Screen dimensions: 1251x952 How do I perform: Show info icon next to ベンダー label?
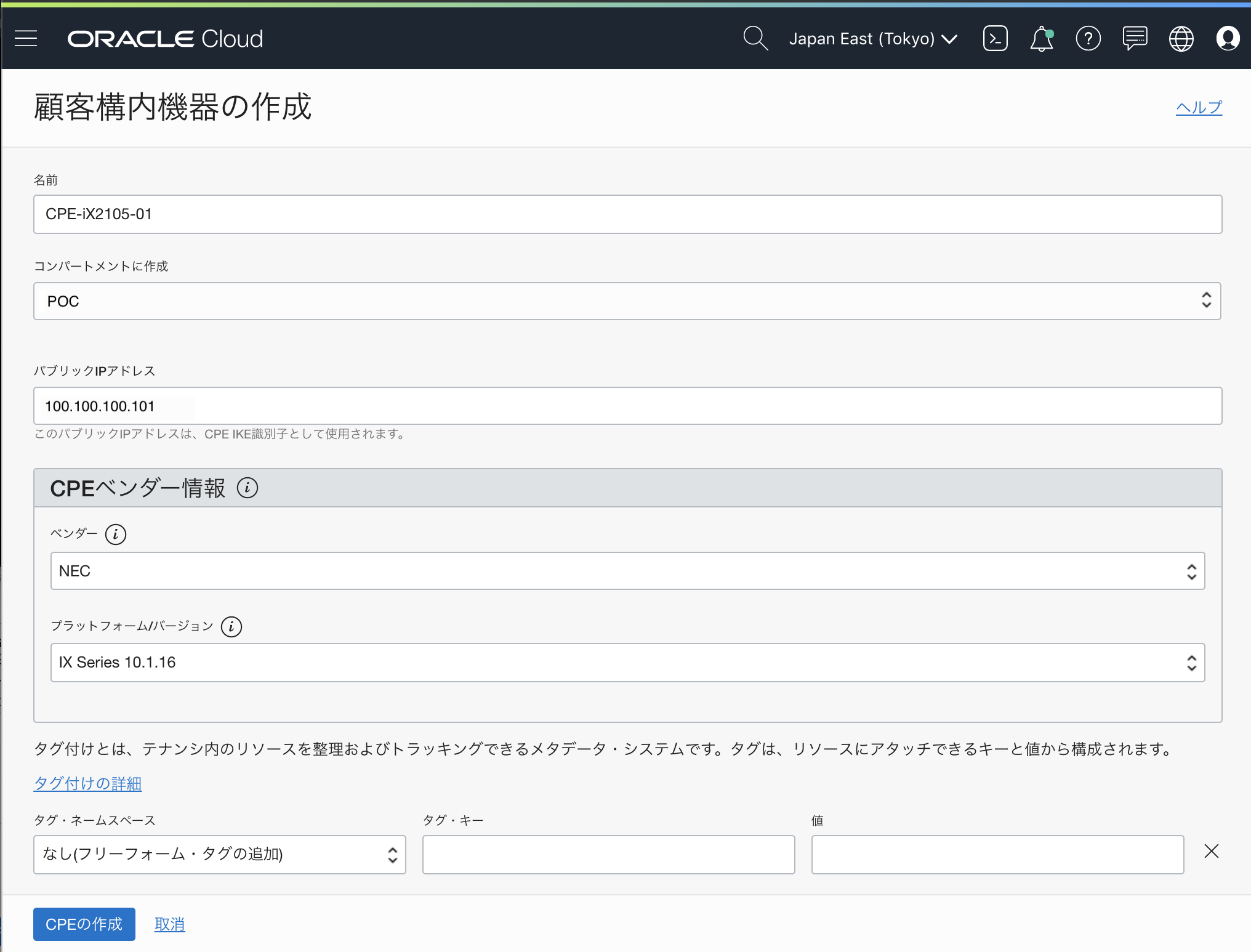(x=116, y=534)
